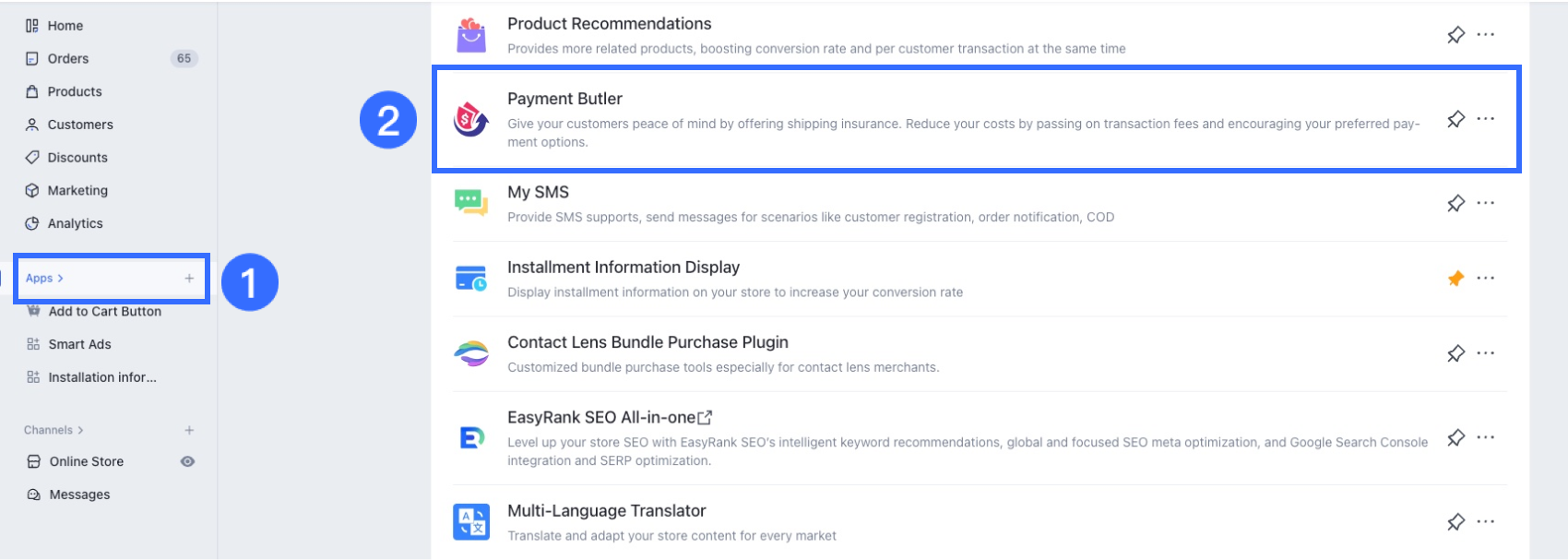Expand the Channels section chevron

(81, 430)
